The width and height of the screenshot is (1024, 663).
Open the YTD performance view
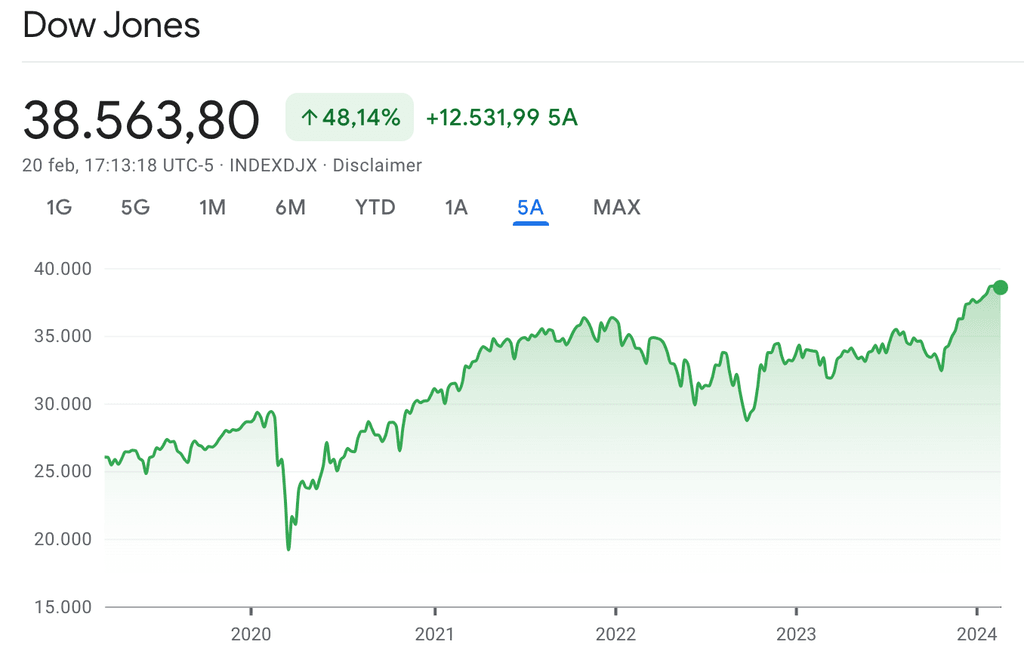coord(375,207)
